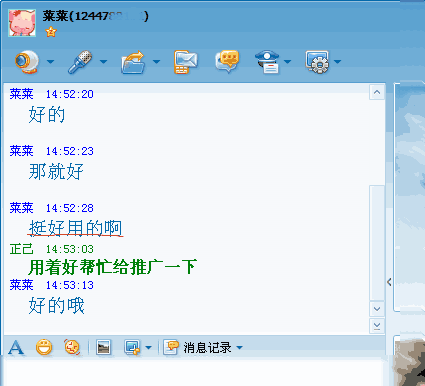
Task: Expand the monitor gear applications dropdown arrow
Action: (x=337, y=62)
